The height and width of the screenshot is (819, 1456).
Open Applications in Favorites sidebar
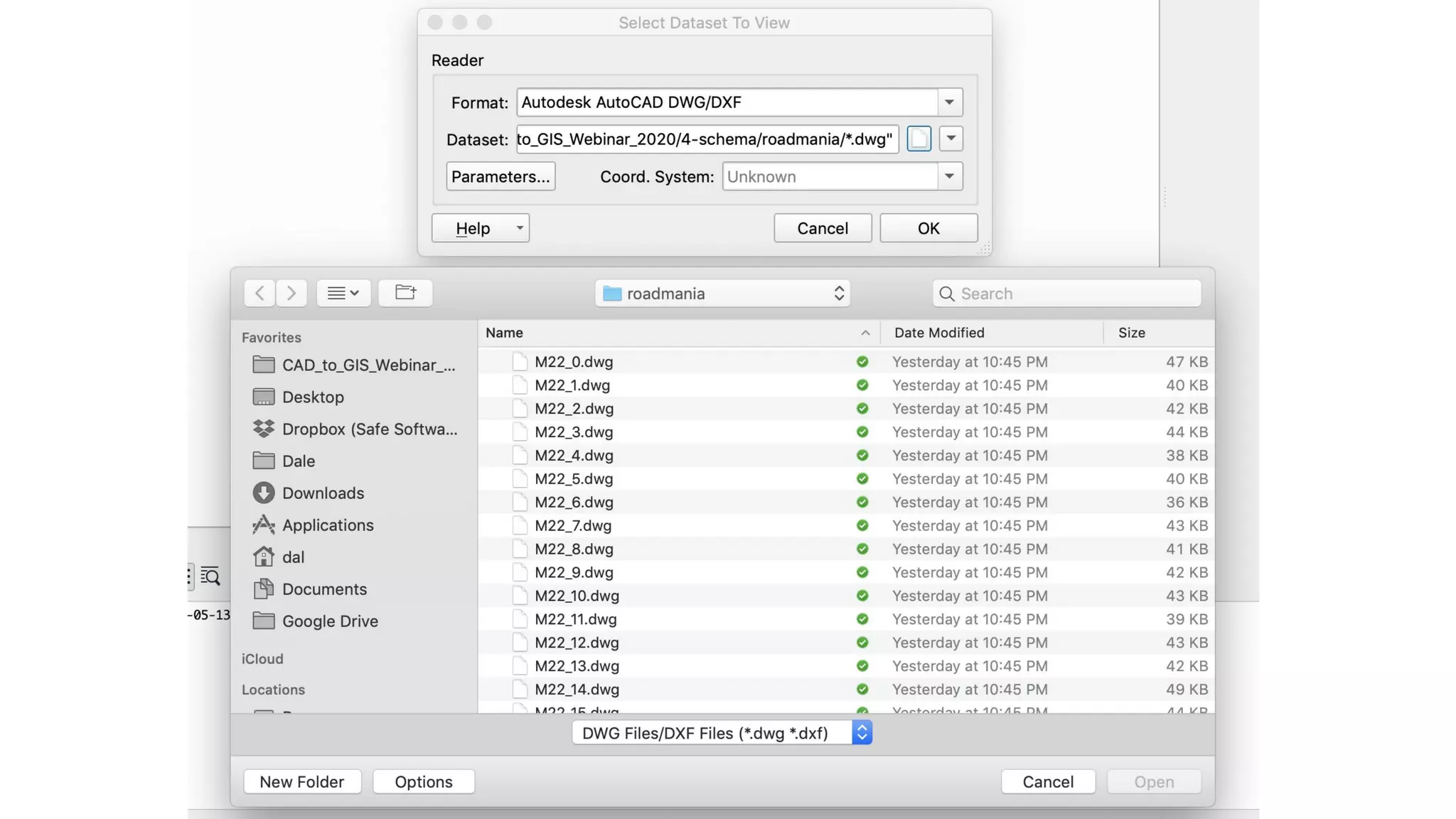point(327,525)
